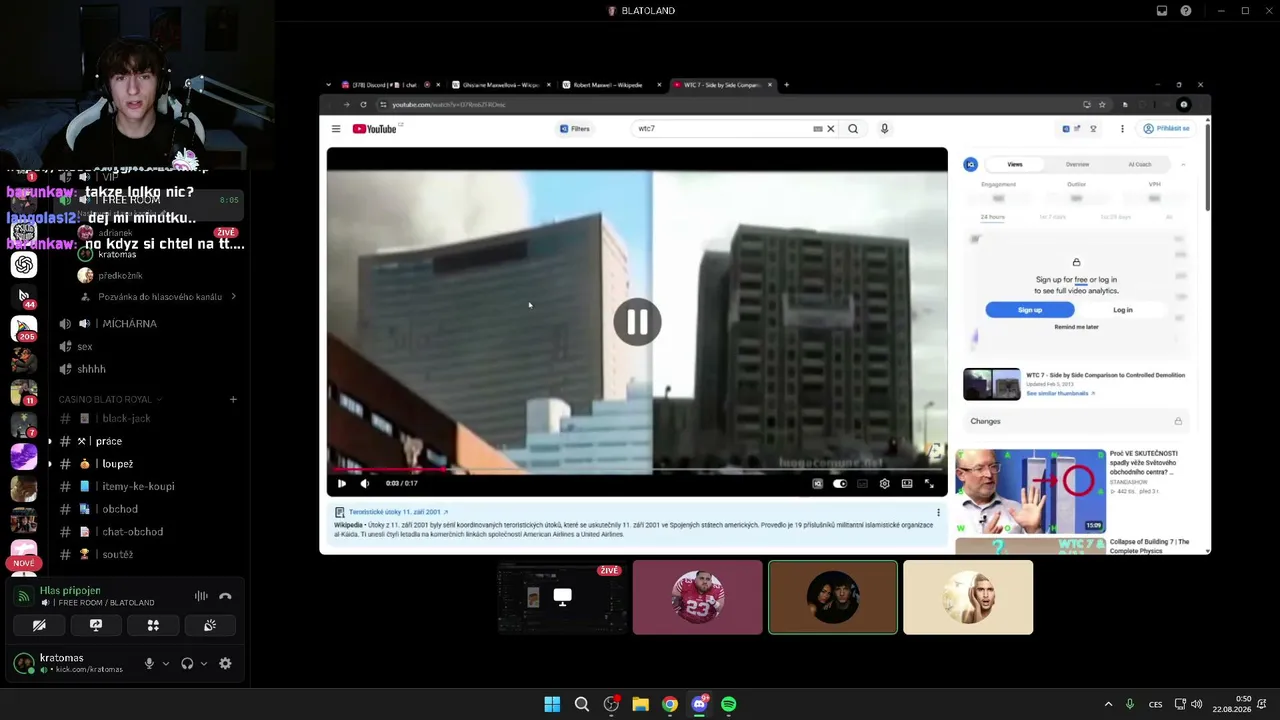1280x720 pixels.
Task: Open the video player settings gear
Action: click(x=884, y=484)
